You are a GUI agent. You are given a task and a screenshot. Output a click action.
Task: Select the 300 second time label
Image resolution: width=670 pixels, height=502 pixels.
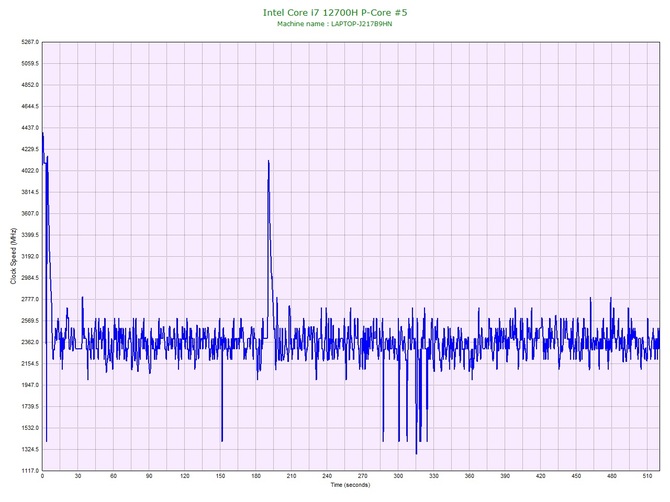click(x=398, y=476)
